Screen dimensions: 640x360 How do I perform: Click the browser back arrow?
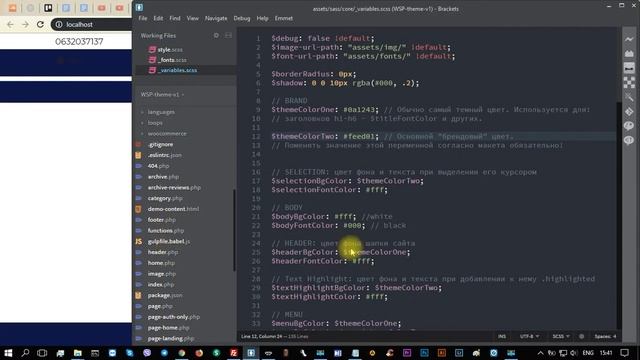[10, 24]
